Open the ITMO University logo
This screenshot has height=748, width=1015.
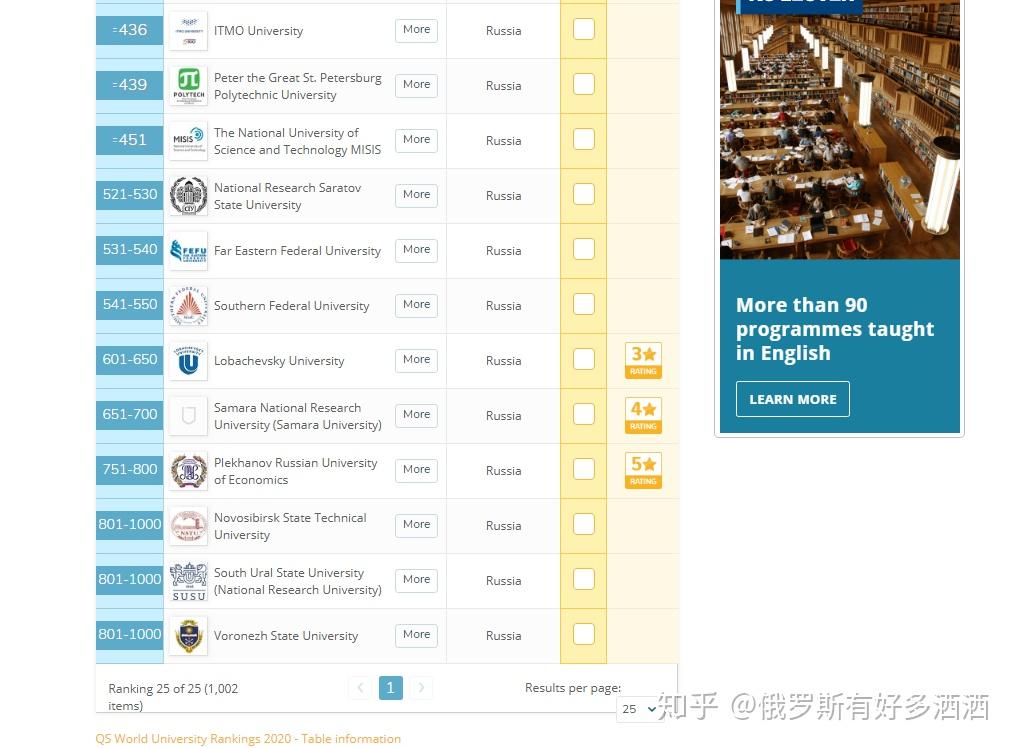188,30
